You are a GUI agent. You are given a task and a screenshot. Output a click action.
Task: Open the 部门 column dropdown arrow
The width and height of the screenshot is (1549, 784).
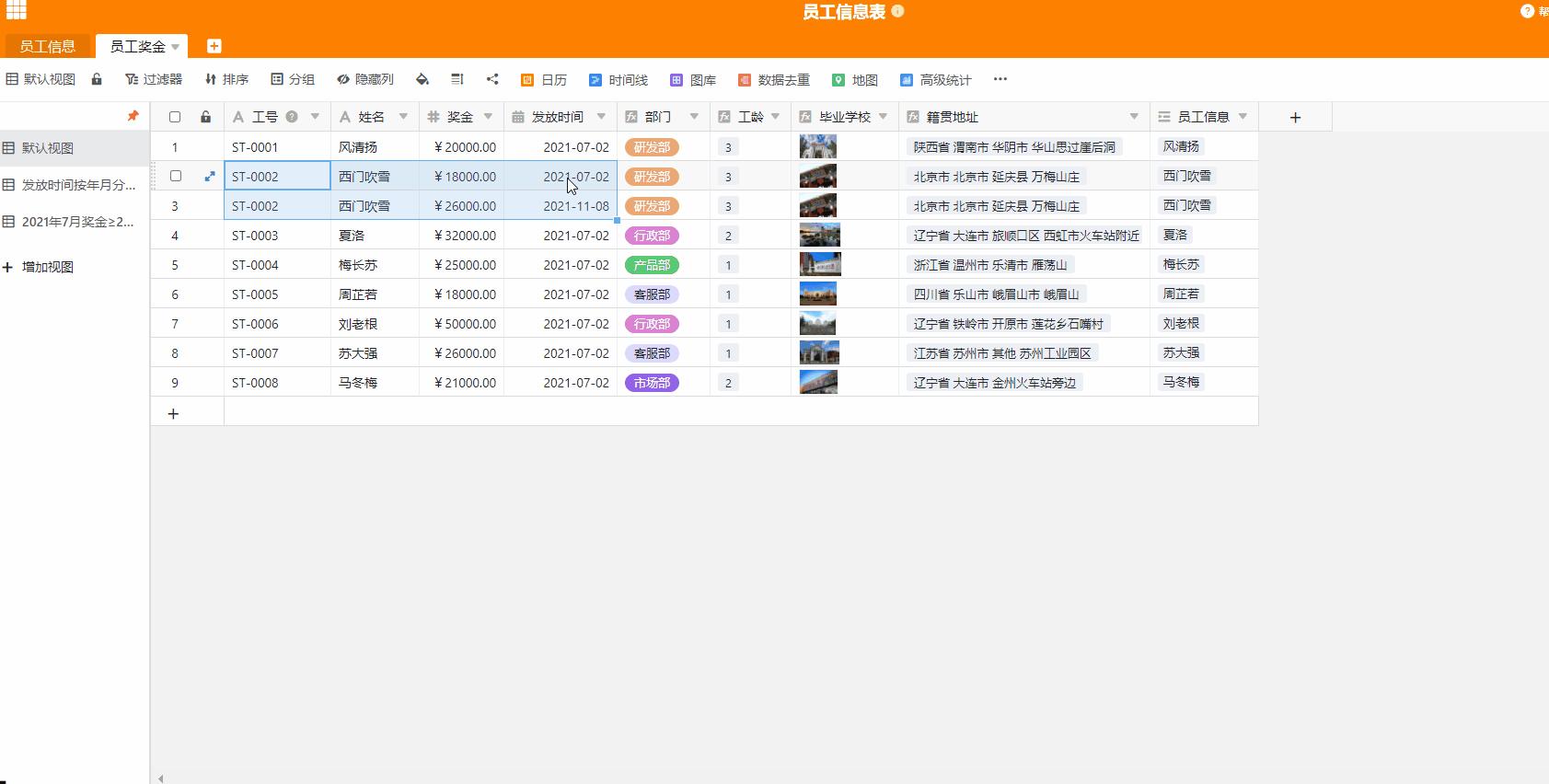click(x=694, y=117)
